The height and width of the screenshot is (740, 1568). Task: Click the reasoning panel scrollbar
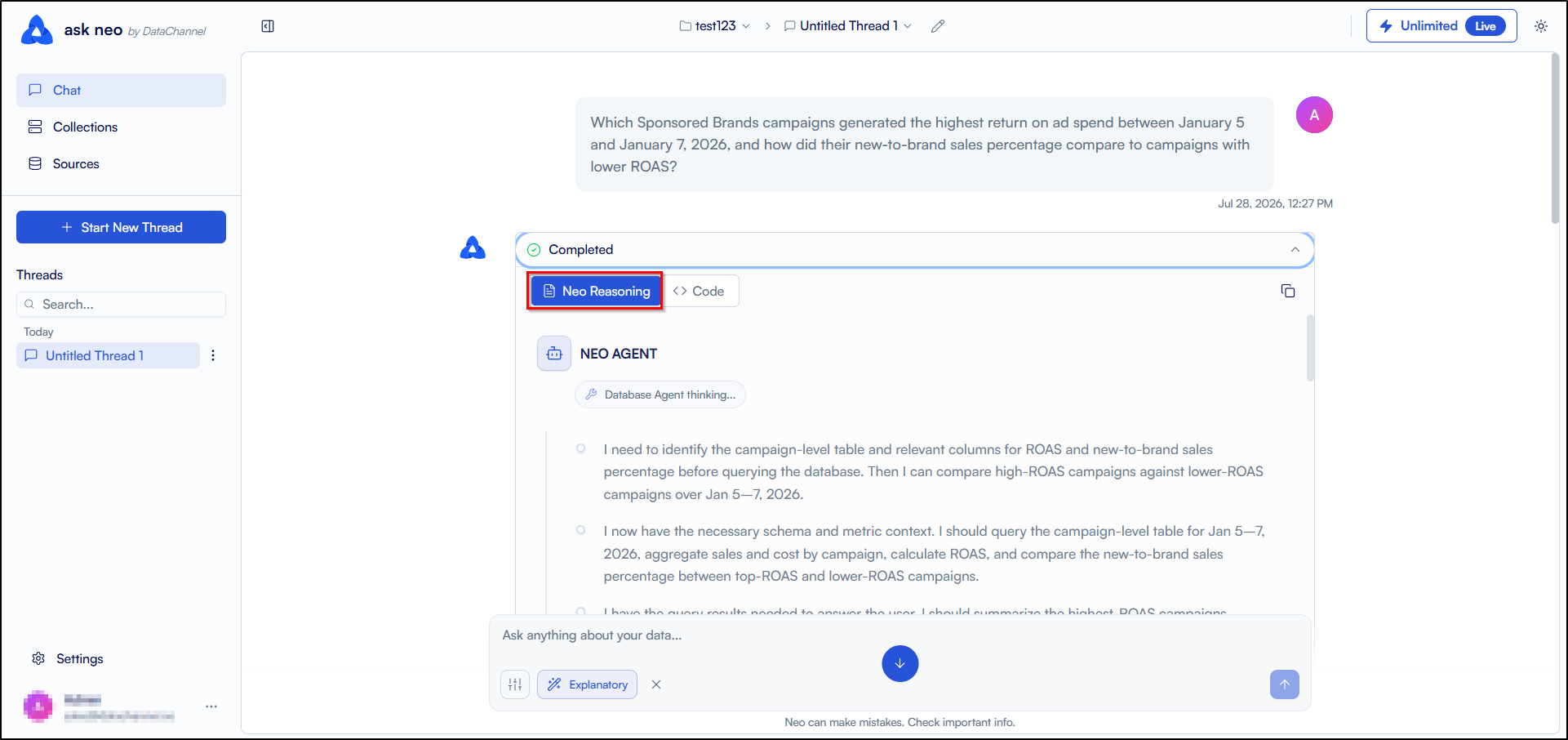tap(1310, 349)
